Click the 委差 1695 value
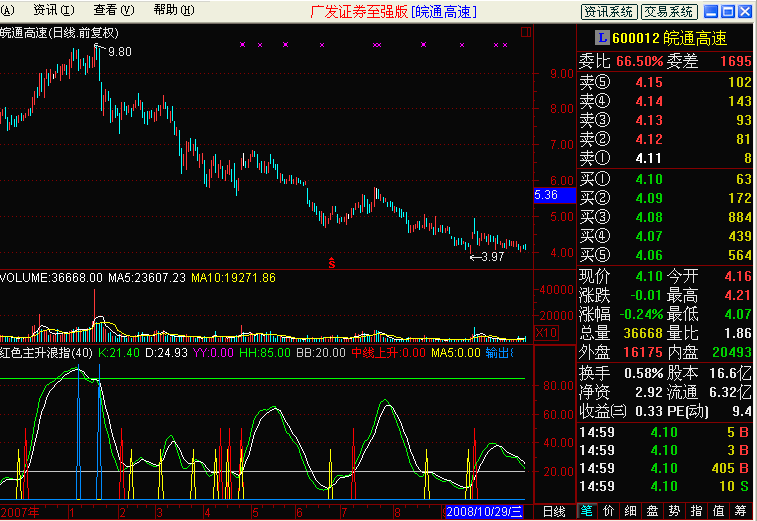Screen dimensions: 757x521 [736, 61]
